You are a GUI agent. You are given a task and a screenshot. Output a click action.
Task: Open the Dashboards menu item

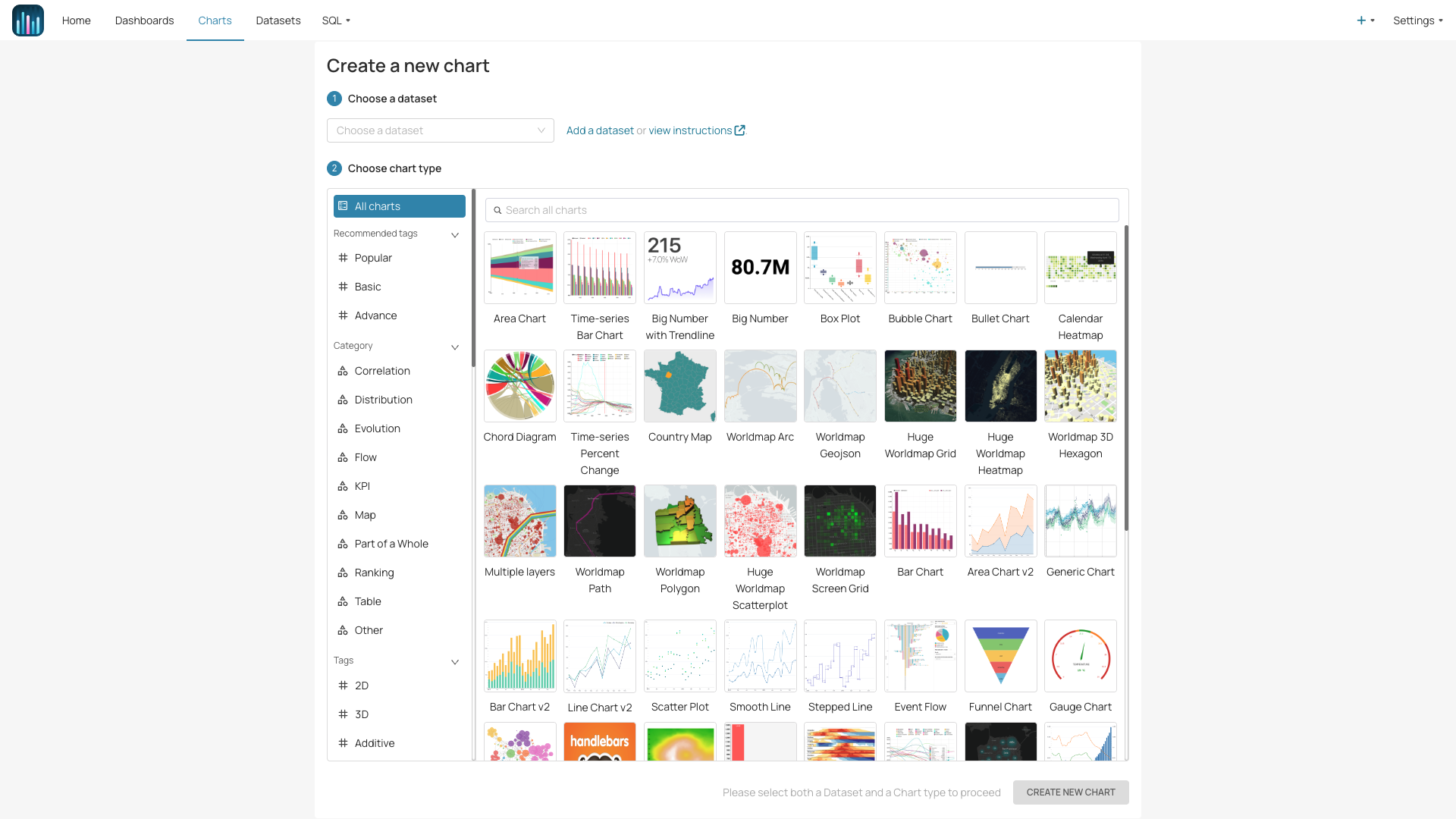144,20
